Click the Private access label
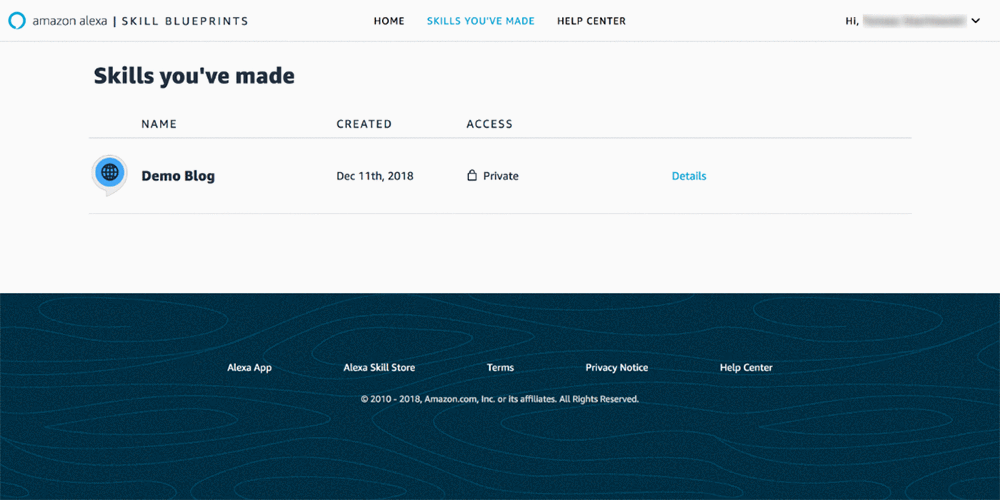1000x500 pixels. [501, 176]
